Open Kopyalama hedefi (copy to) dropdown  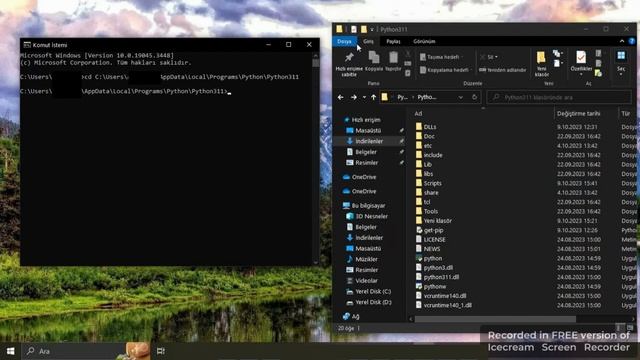(x=446, y=70)
